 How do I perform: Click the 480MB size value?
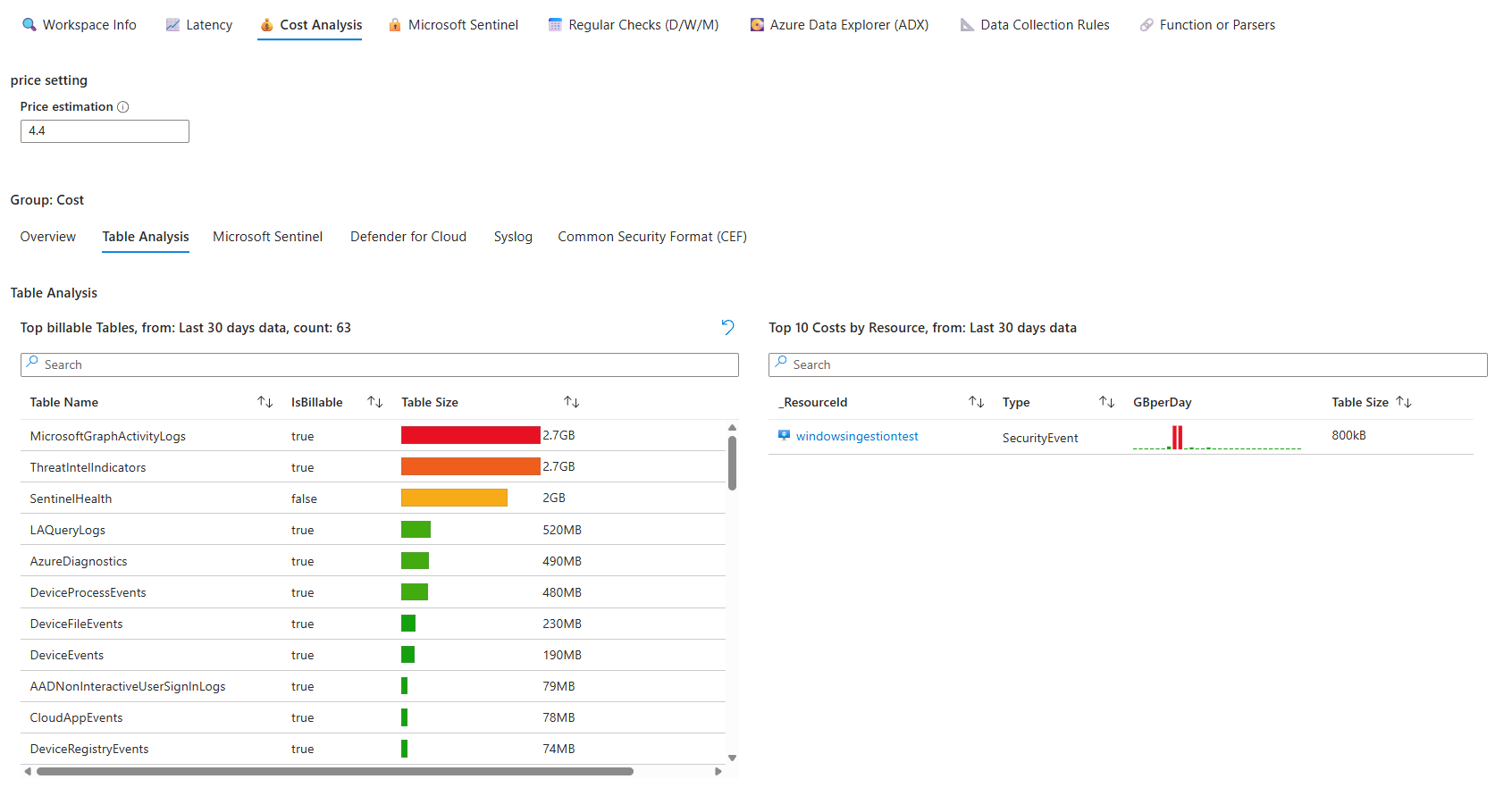click(x=562, y=593)
